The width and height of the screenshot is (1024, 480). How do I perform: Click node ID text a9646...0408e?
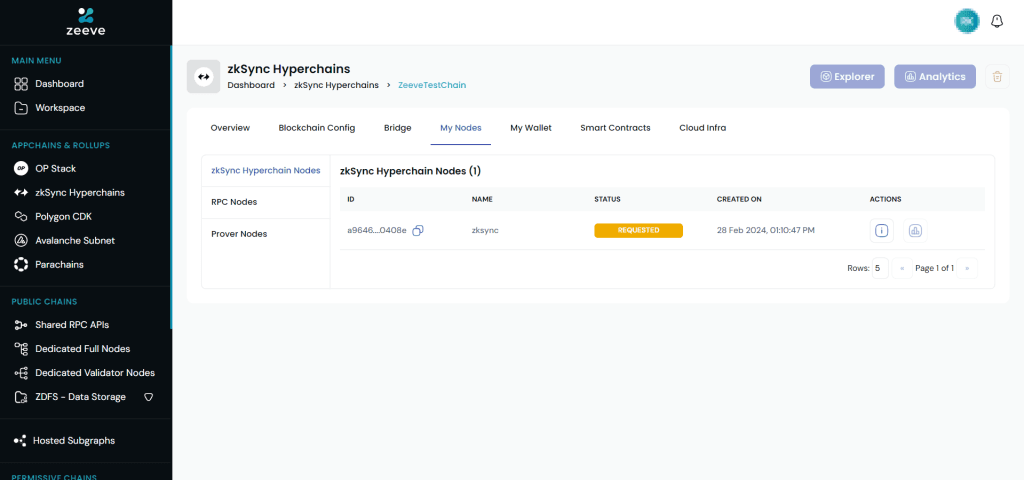click(377, 231)
